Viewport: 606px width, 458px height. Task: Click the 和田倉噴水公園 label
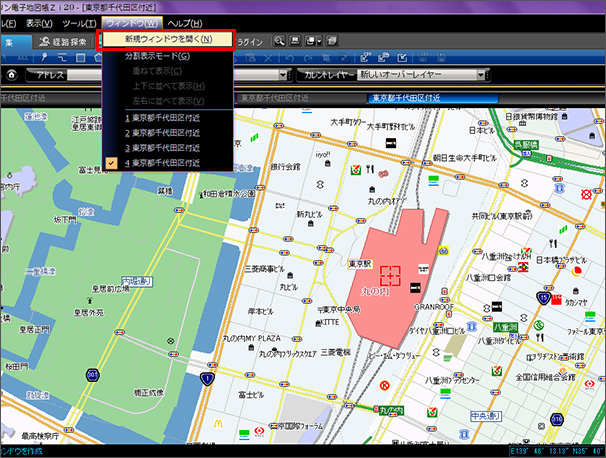tap(230, 194)
